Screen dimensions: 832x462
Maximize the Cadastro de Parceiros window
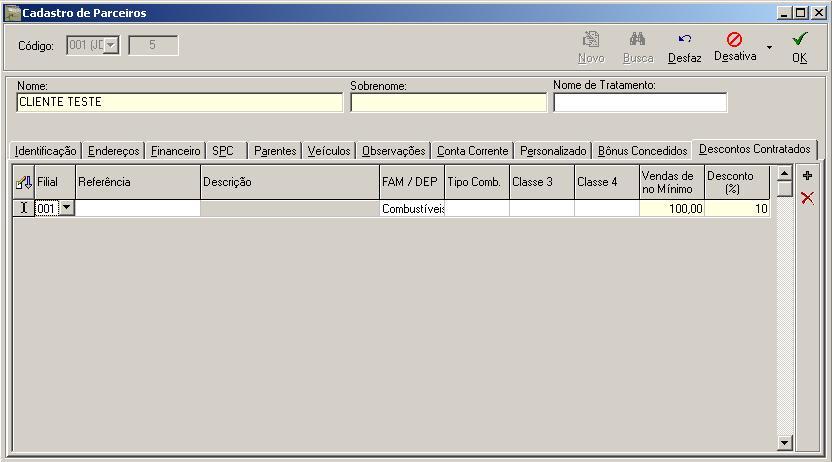coord(801,13)
